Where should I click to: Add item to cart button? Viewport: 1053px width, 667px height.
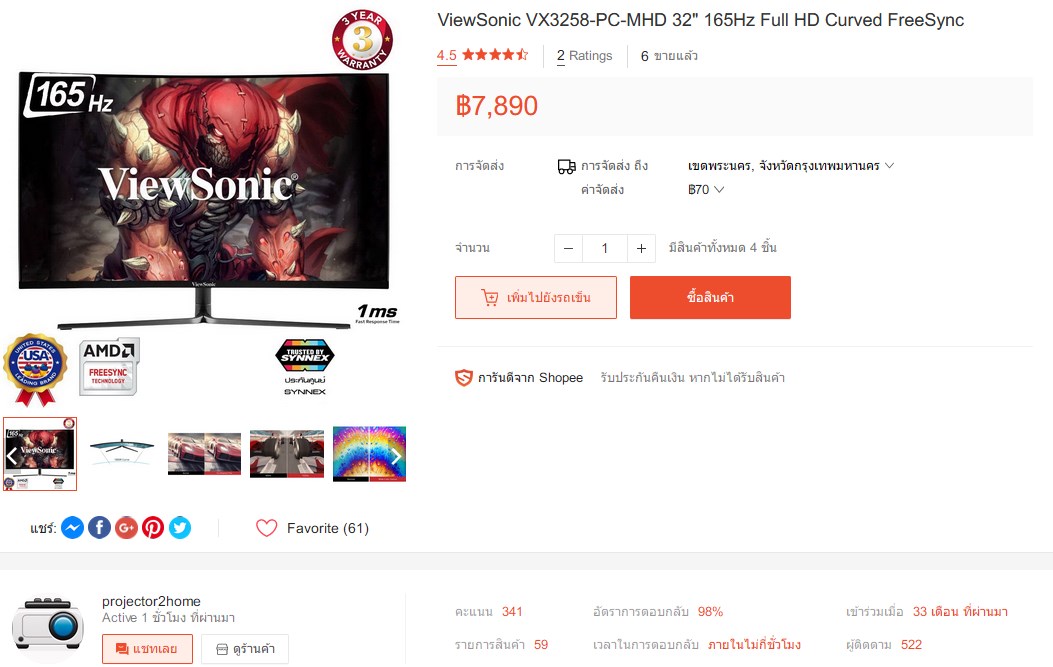click(536, 298)
